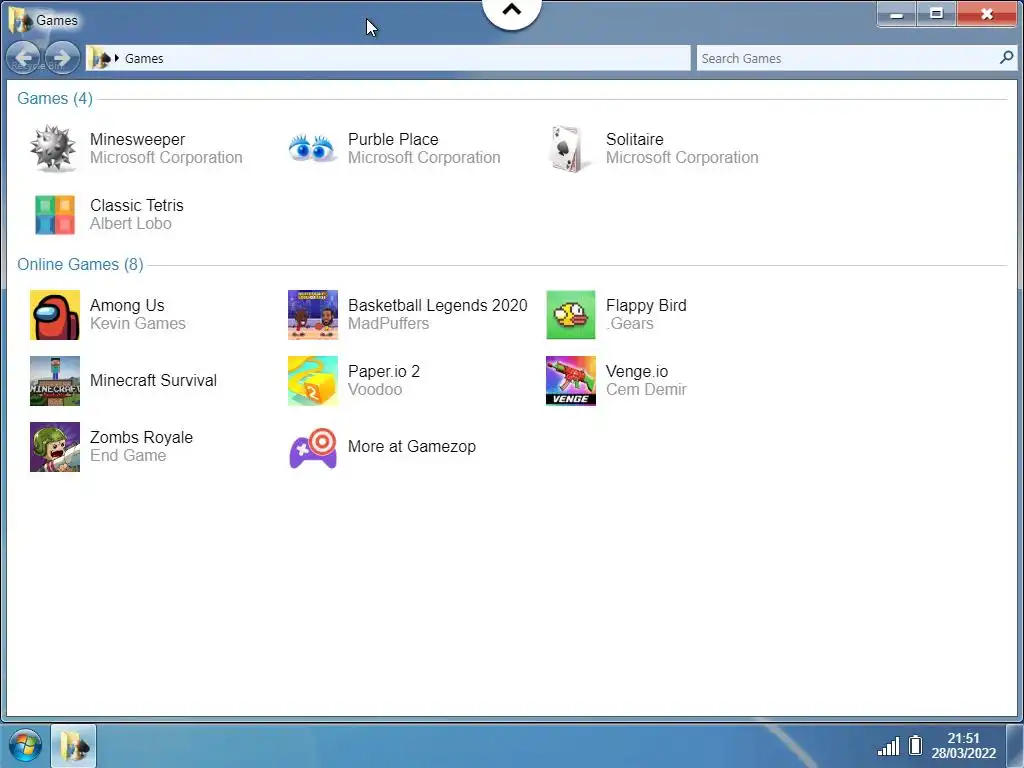Click the battery tray icon

click(x=916, y=745)
